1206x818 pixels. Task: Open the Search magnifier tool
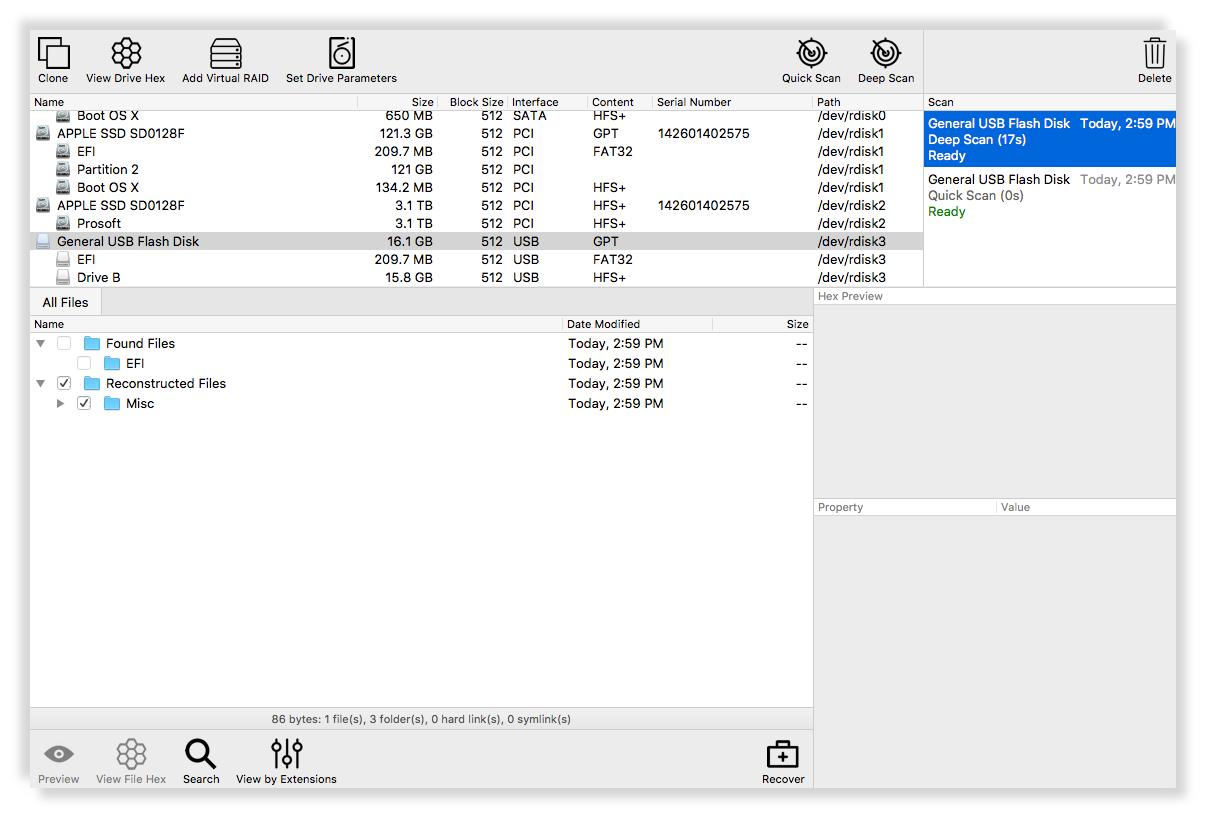[x=201, y=755]
